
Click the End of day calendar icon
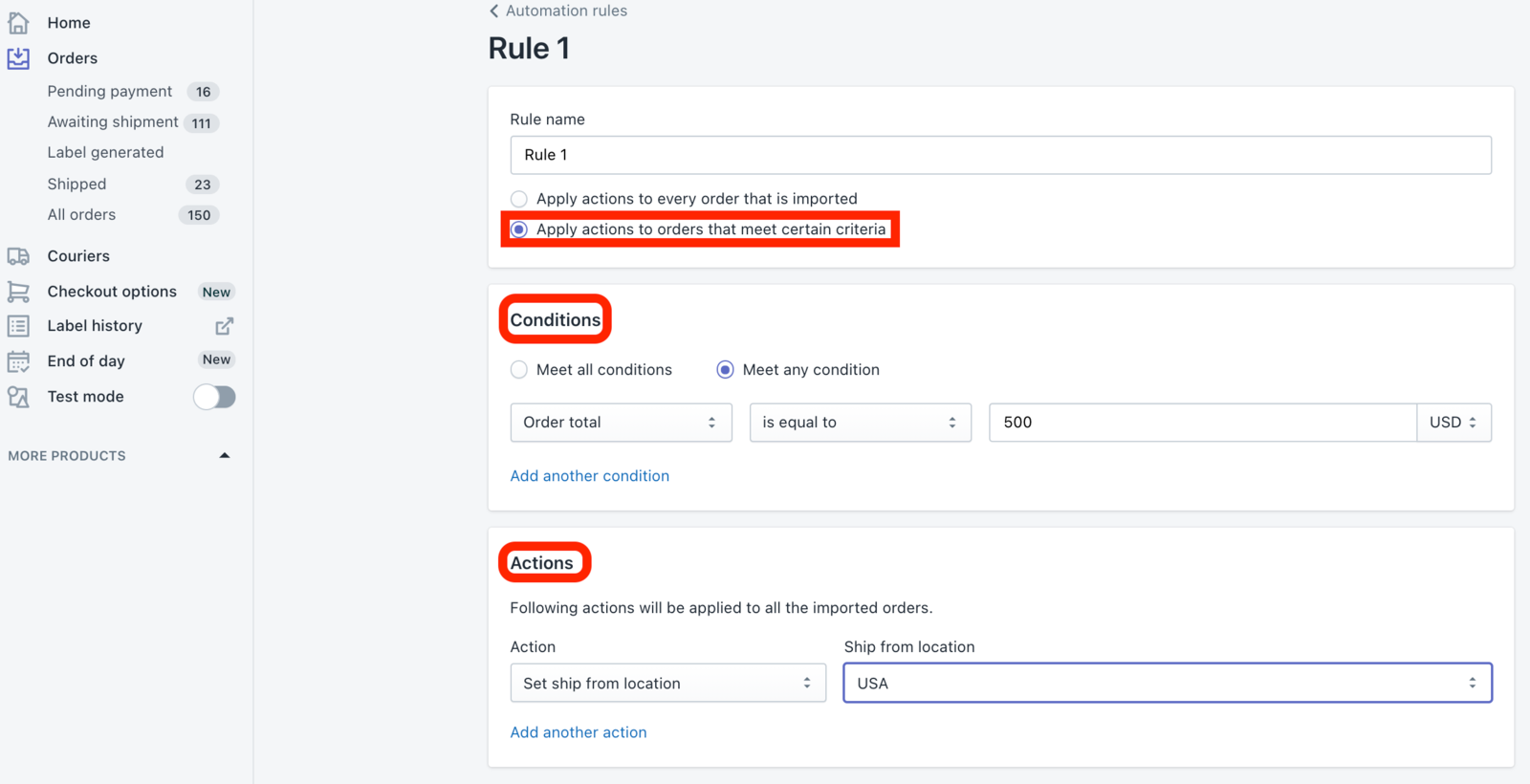(18, 361)
